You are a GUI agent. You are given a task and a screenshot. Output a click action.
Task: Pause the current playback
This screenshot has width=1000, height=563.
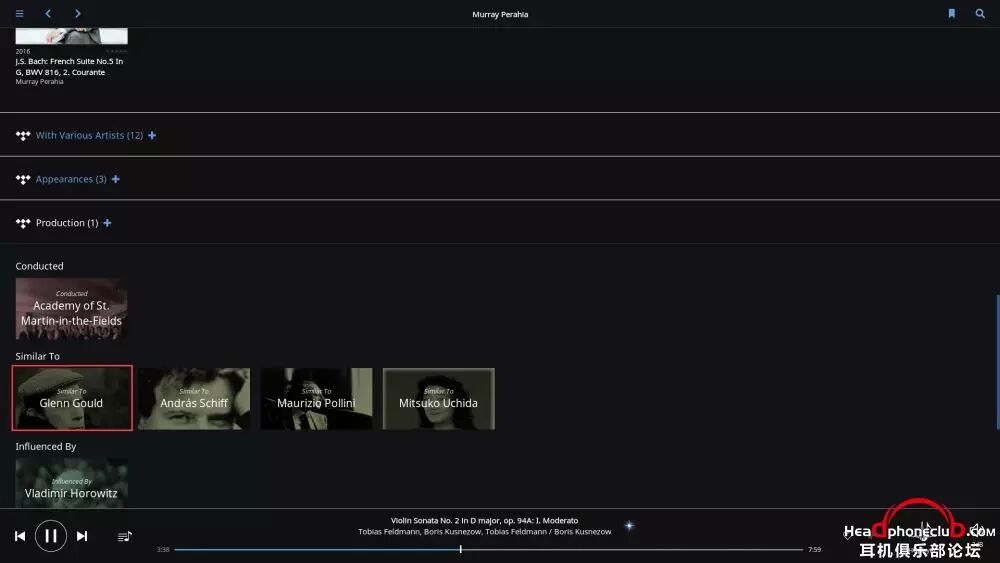pyautogui.click(x=51, y=536)
